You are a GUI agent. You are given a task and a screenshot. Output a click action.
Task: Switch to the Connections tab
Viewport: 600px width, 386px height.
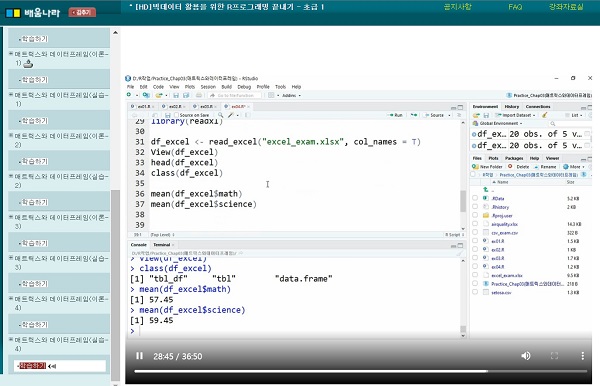point(538,107)
